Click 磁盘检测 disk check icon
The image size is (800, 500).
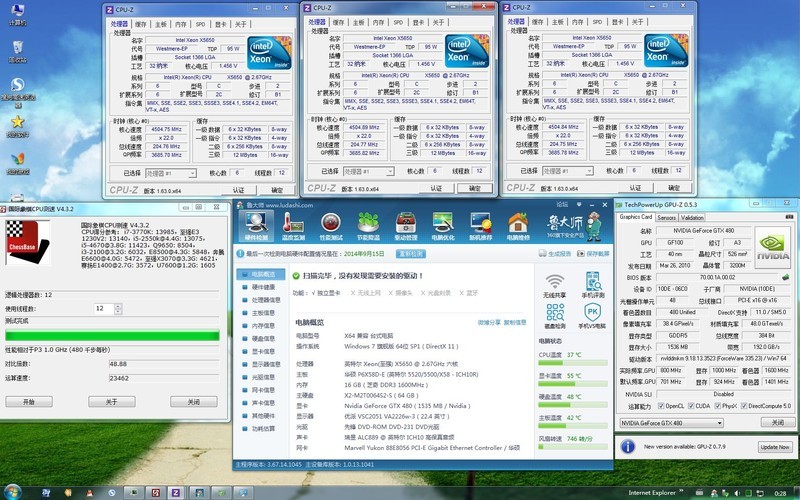click(x=555, y=316)
